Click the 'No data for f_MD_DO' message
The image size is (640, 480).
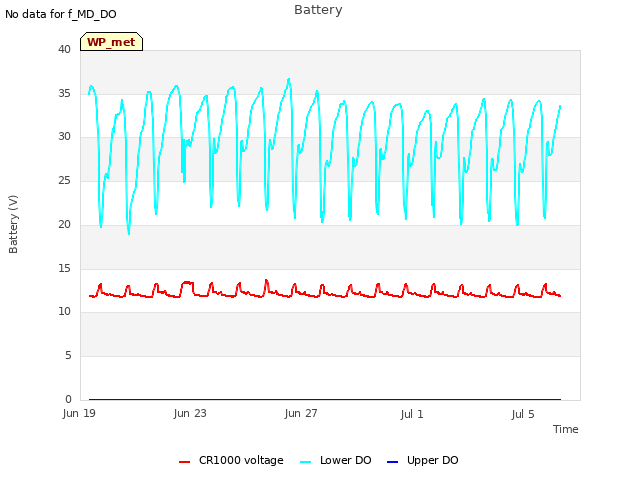61,14
